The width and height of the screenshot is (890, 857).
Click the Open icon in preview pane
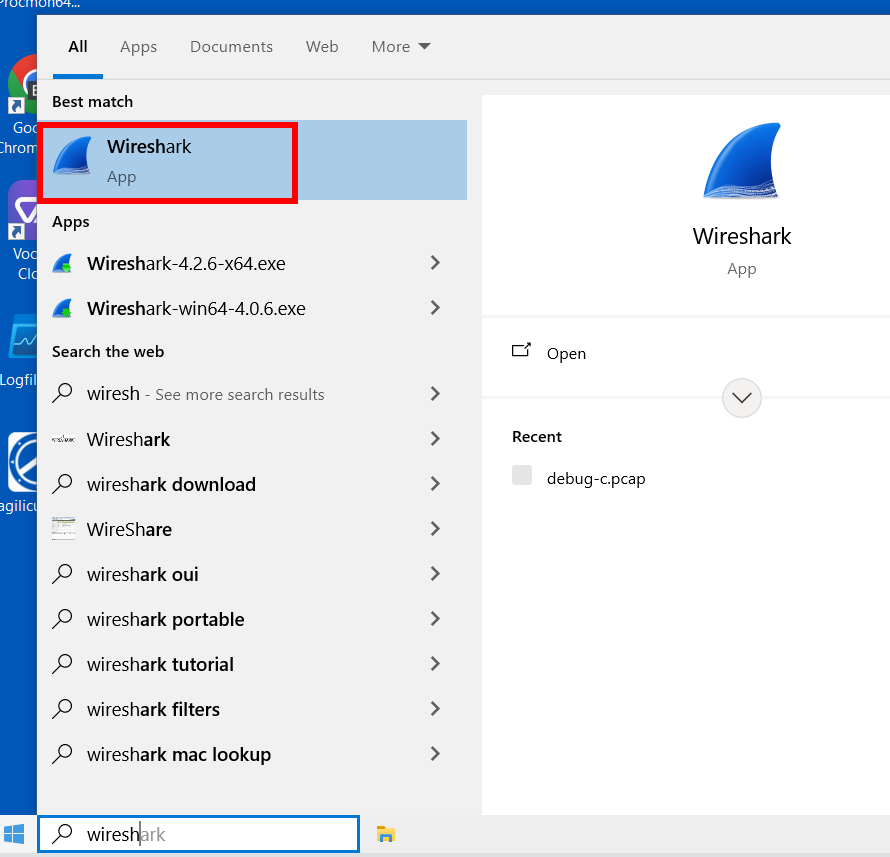pos(521,352)
